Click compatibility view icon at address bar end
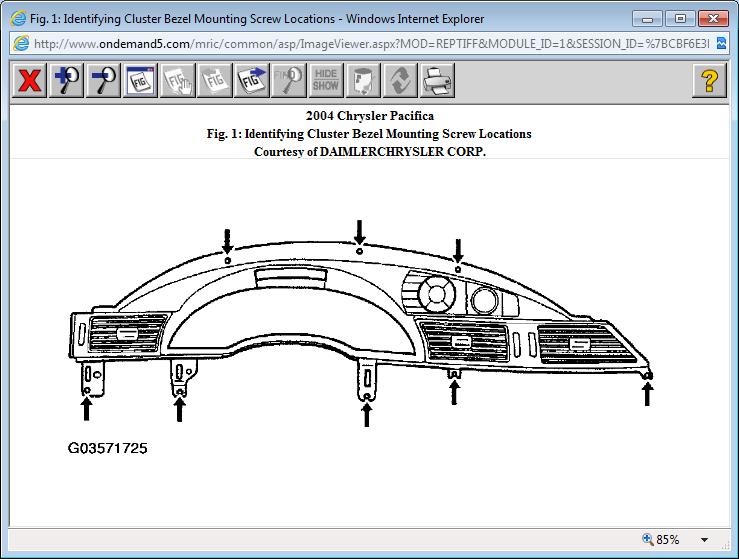 (721, 43)
